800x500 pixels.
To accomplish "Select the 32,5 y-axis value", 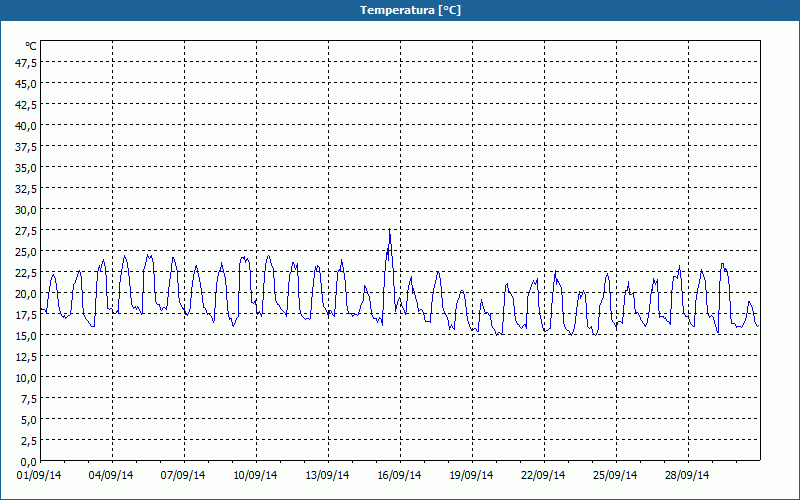I will pos(26,189).
